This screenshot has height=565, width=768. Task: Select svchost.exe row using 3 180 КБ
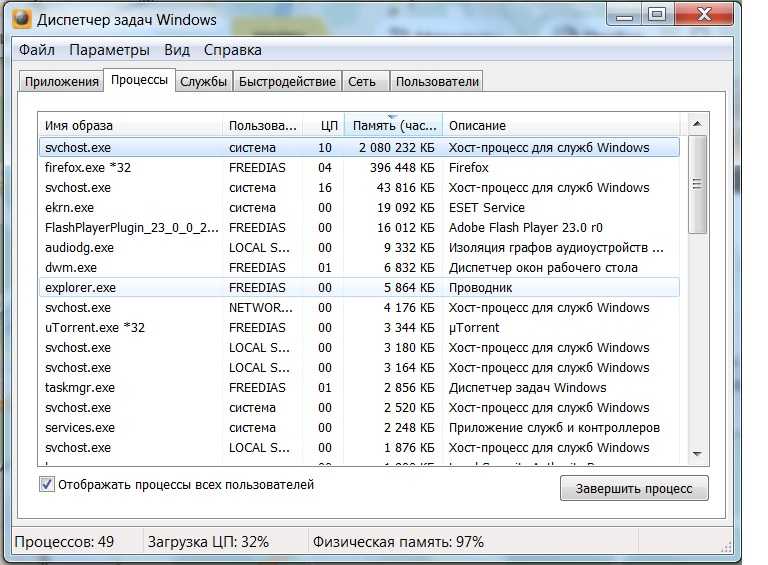click(x=359, y=348)
